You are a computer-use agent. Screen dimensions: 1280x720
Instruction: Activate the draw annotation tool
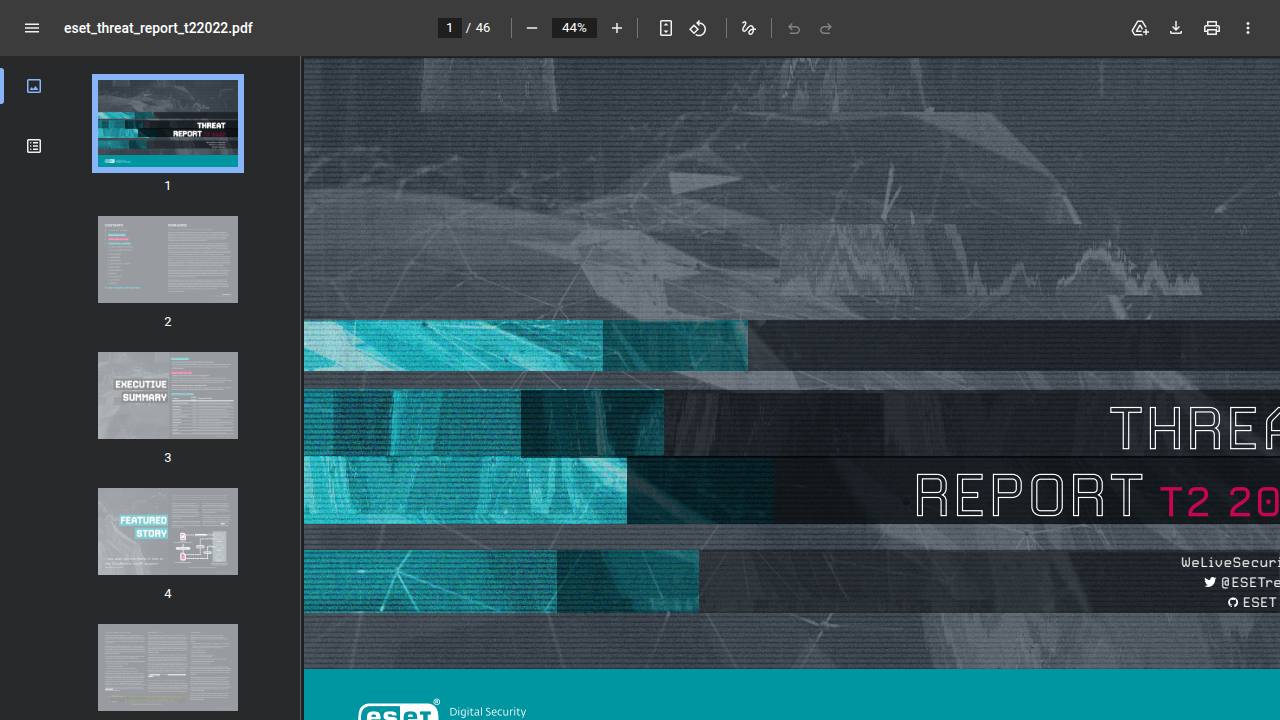click(748, 28)
